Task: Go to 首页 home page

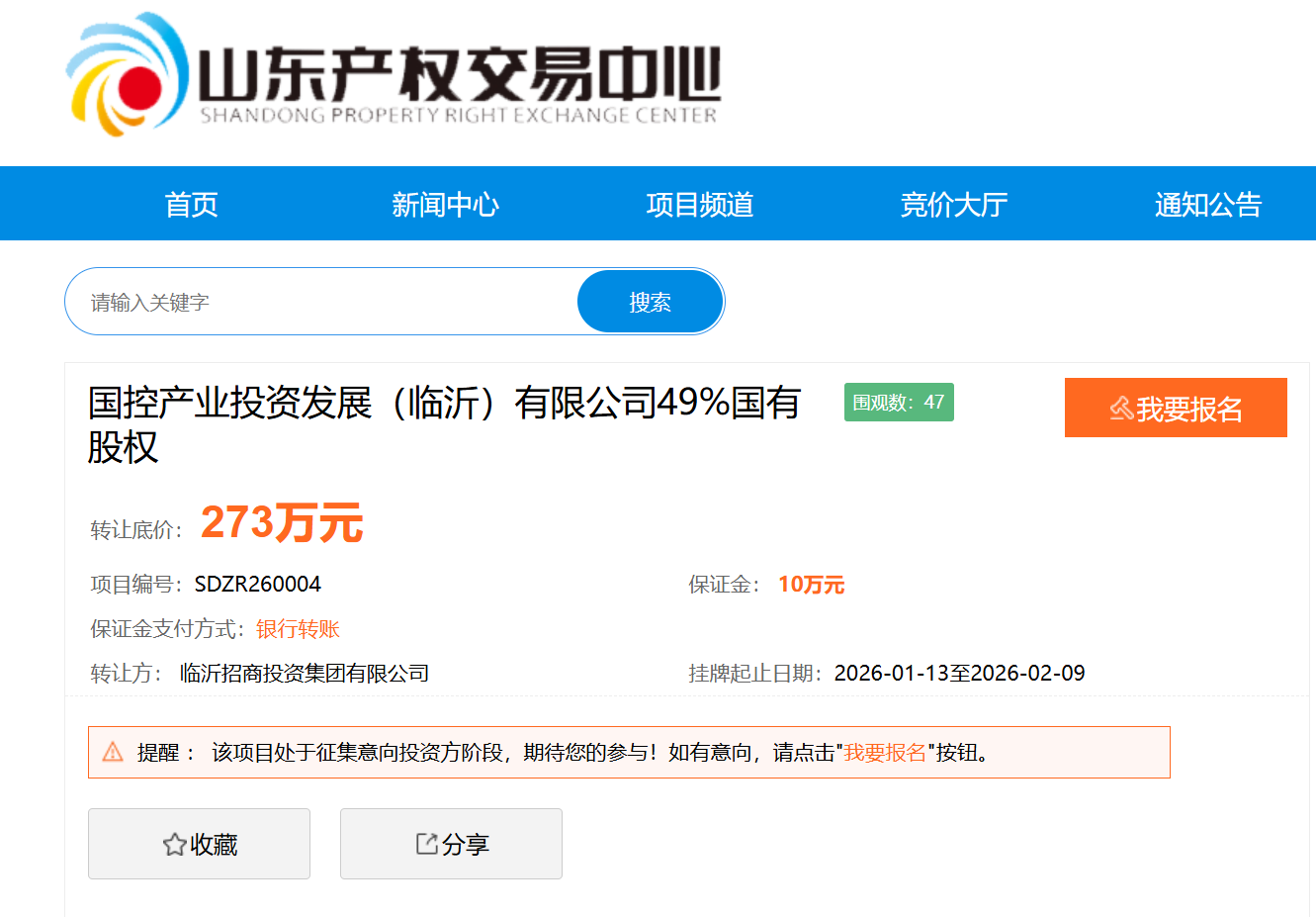Action: tap(191, 205)
